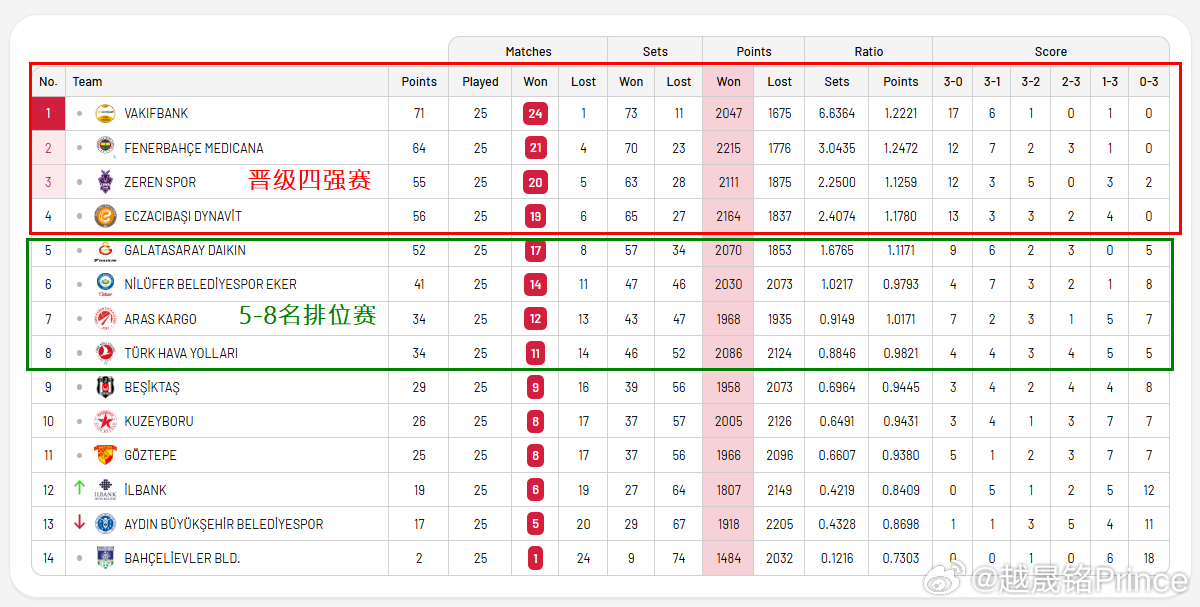Click Bahçelievler's 0.7303 points ratio

pos(901,558)
